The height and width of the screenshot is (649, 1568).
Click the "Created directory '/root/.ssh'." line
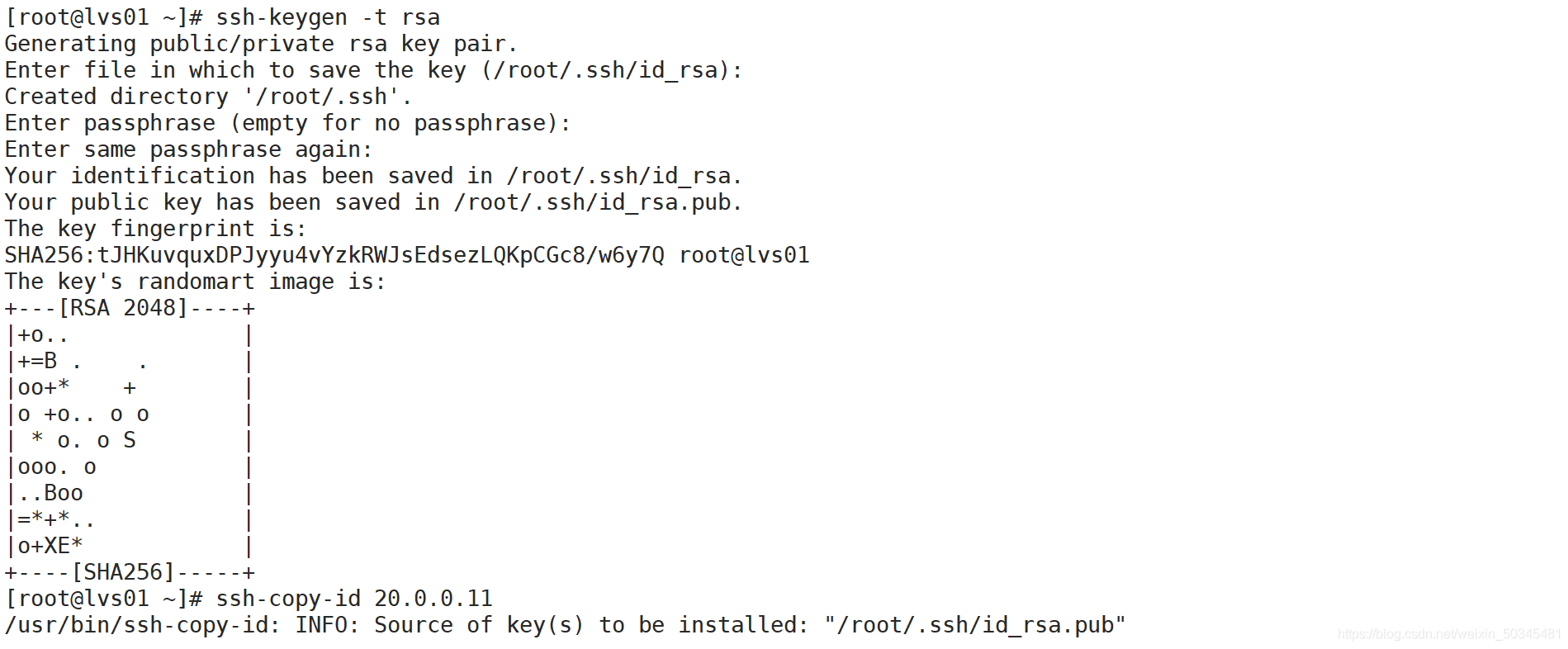(208, 97)
